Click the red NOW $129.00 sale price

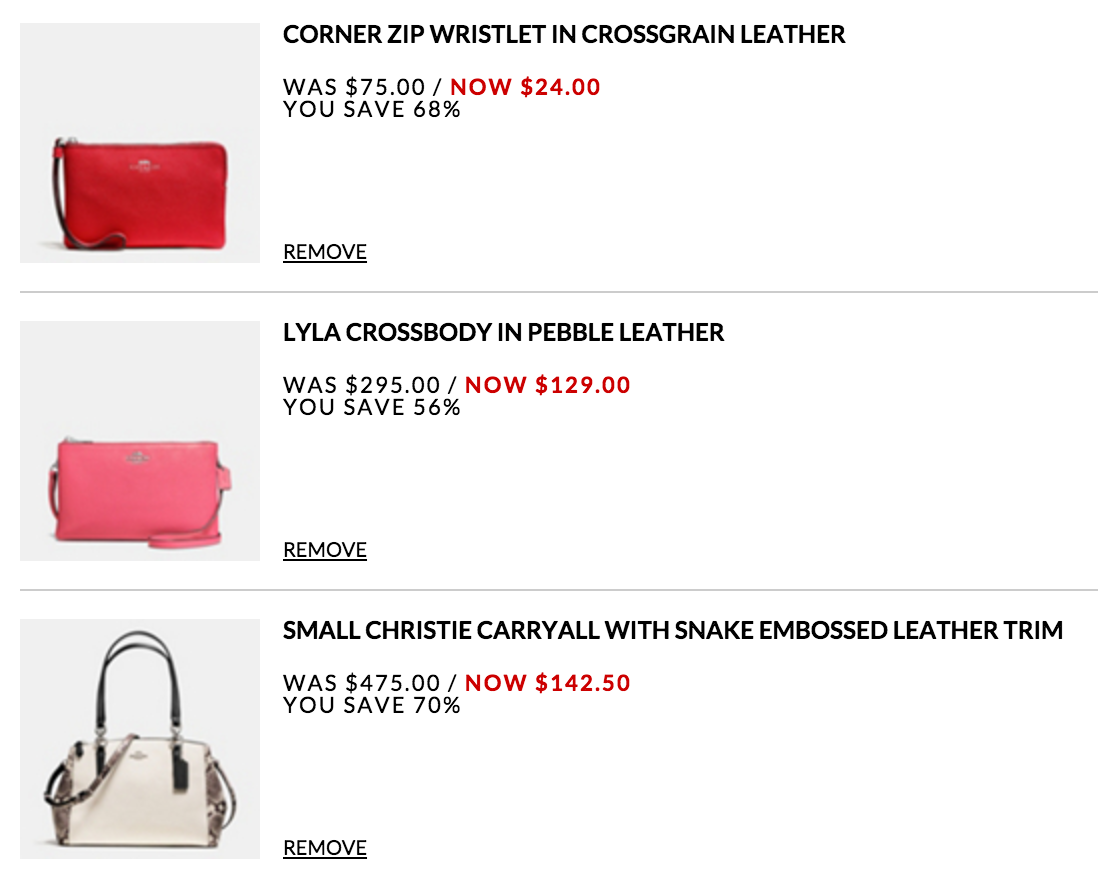[548, 385]
